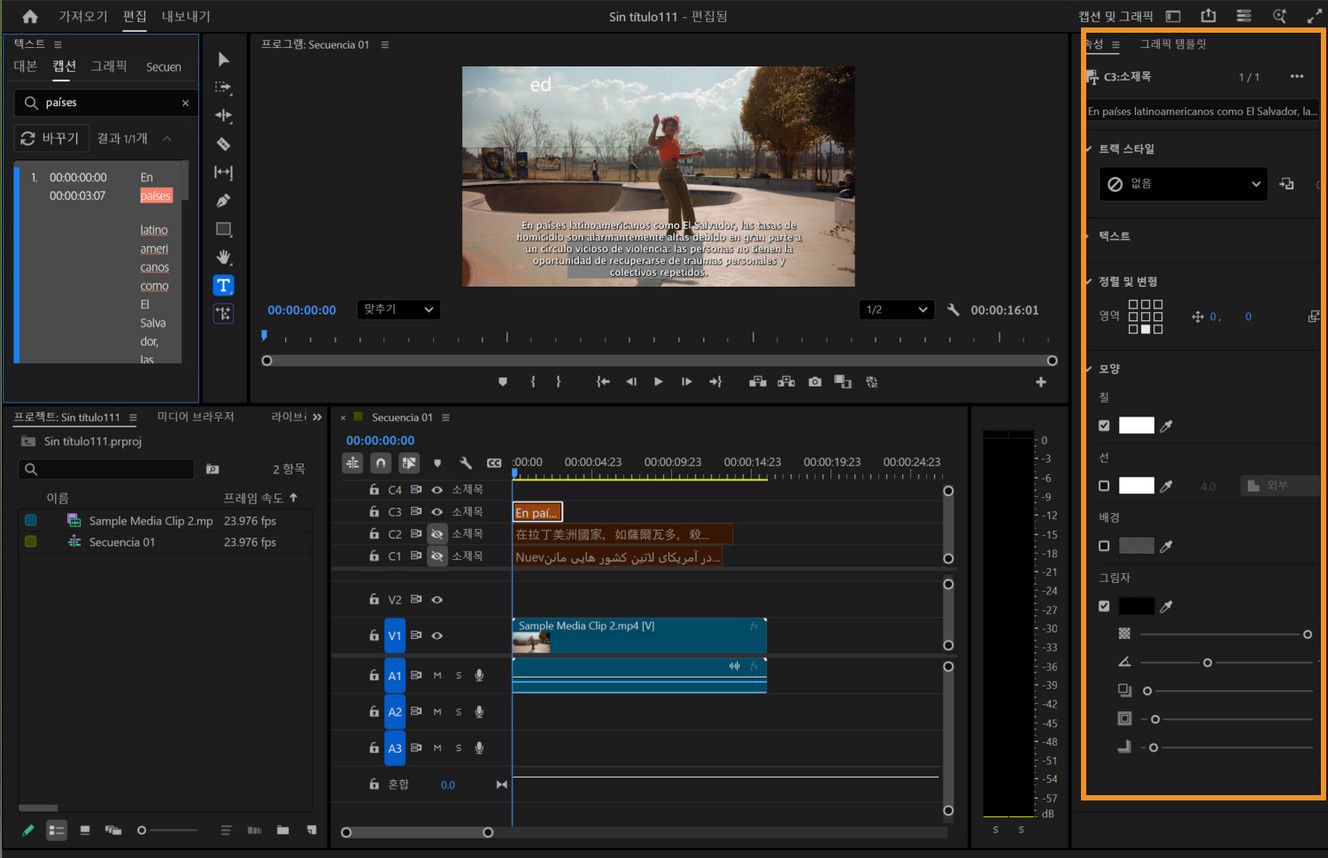
Task: Click the Home icon at top left
Action: pos(30,16)
